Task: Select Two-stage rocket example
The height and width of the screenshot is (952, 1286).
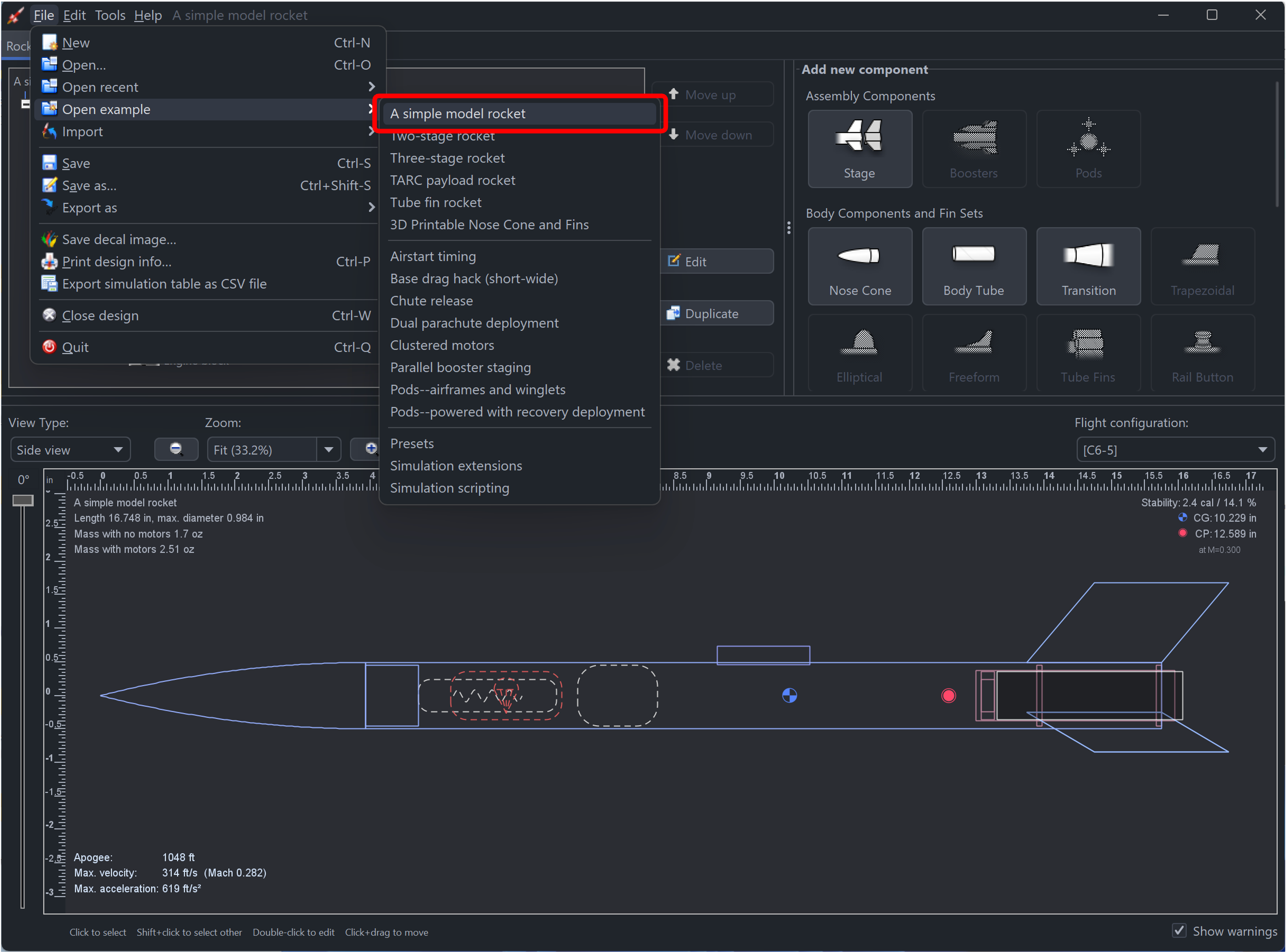Action: click(444, 135)
